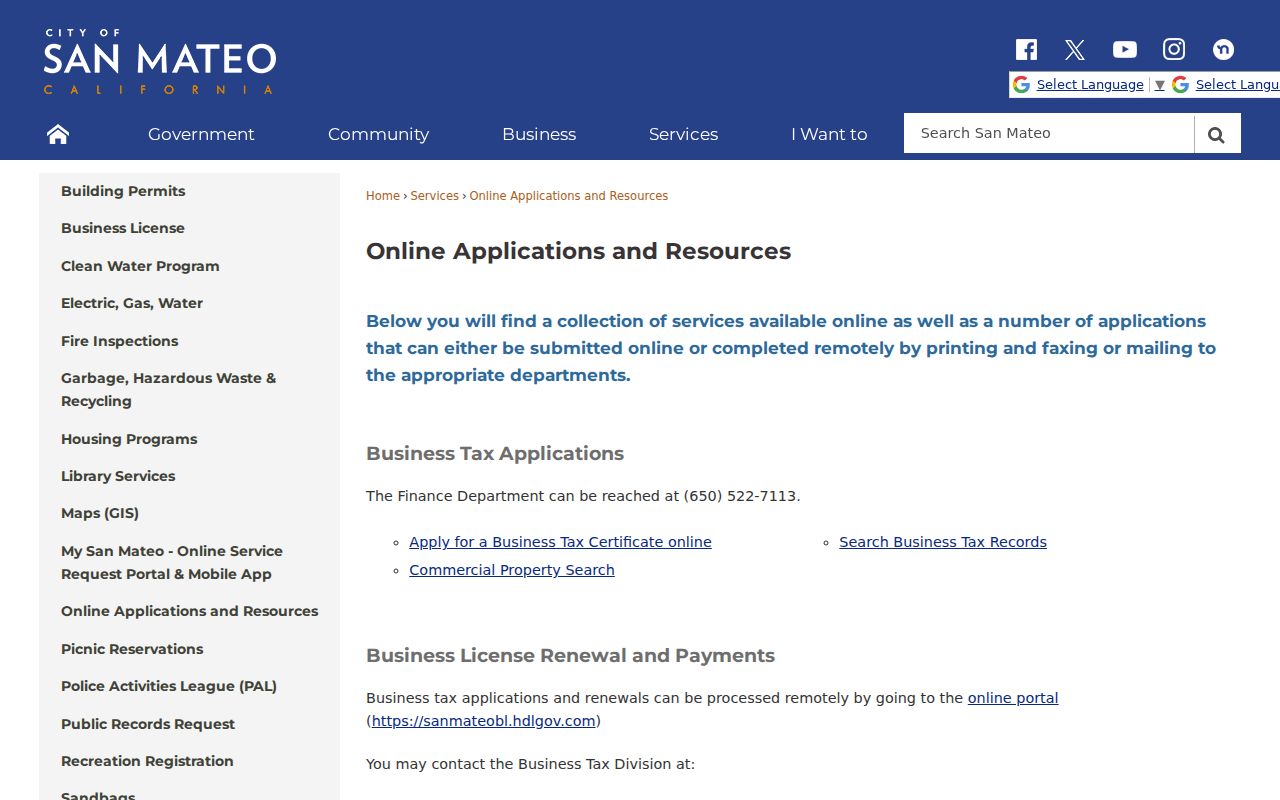1280x800 pixels.
Task: Open the sanmateobl.hdlgov.com URL link
Action: [x=484, y=721]
